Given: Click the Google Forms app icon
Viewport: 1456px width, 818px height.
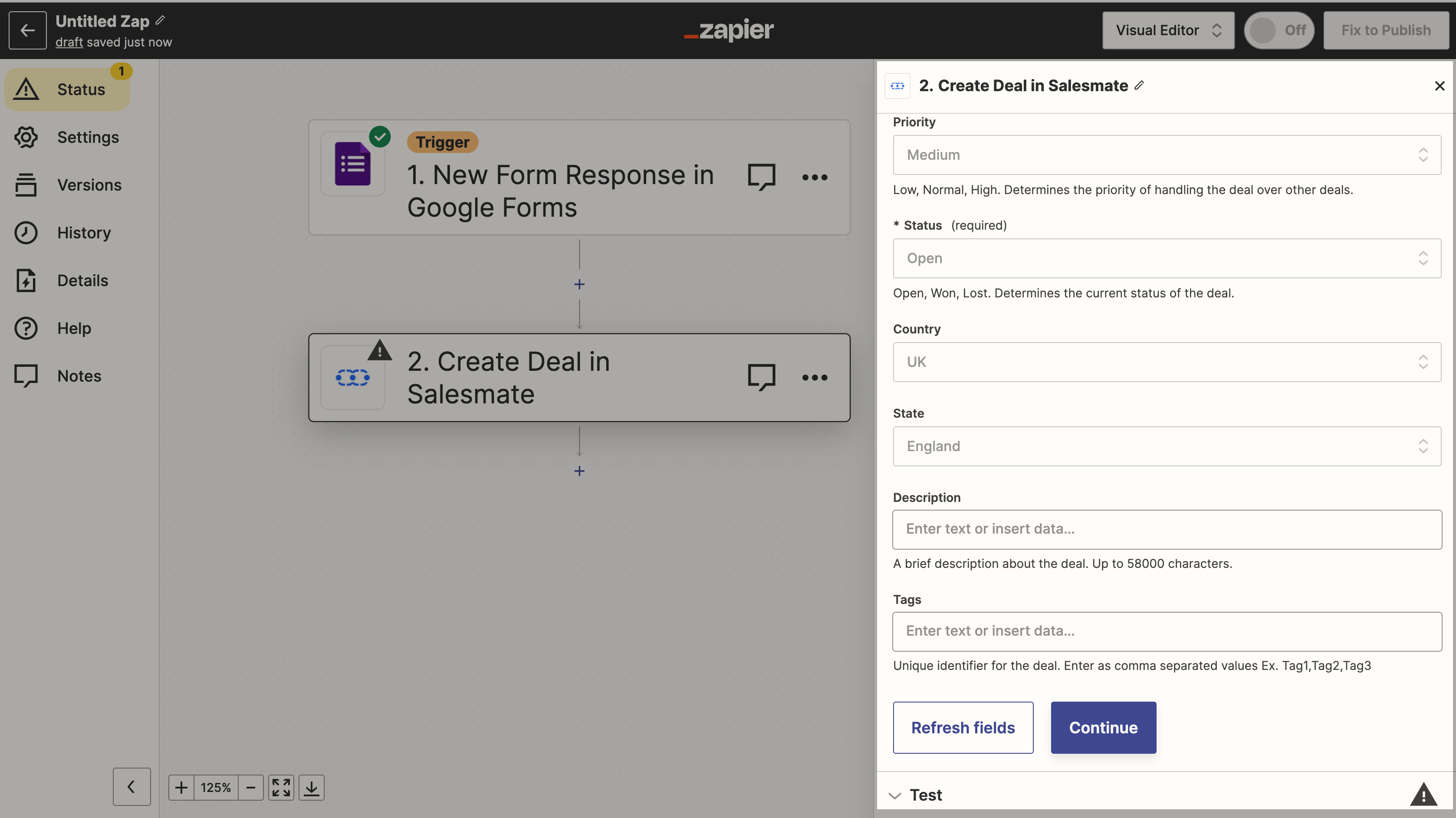Looking at the screenshot, I should (x=353, y=164).
